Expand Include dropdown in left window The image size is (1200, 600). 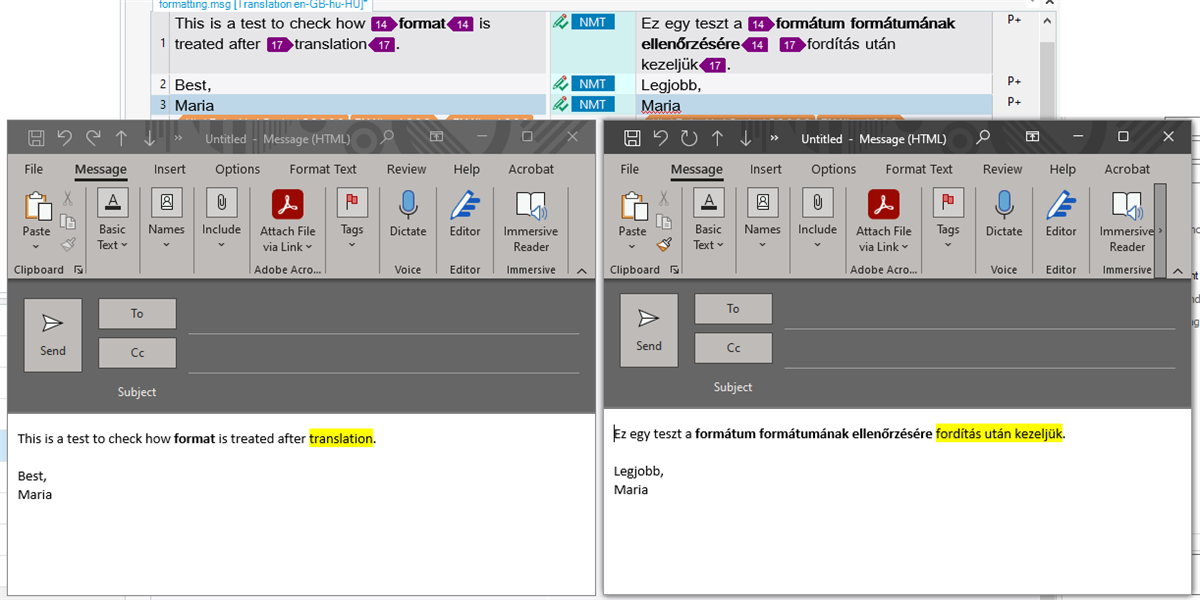coord(221,243)
